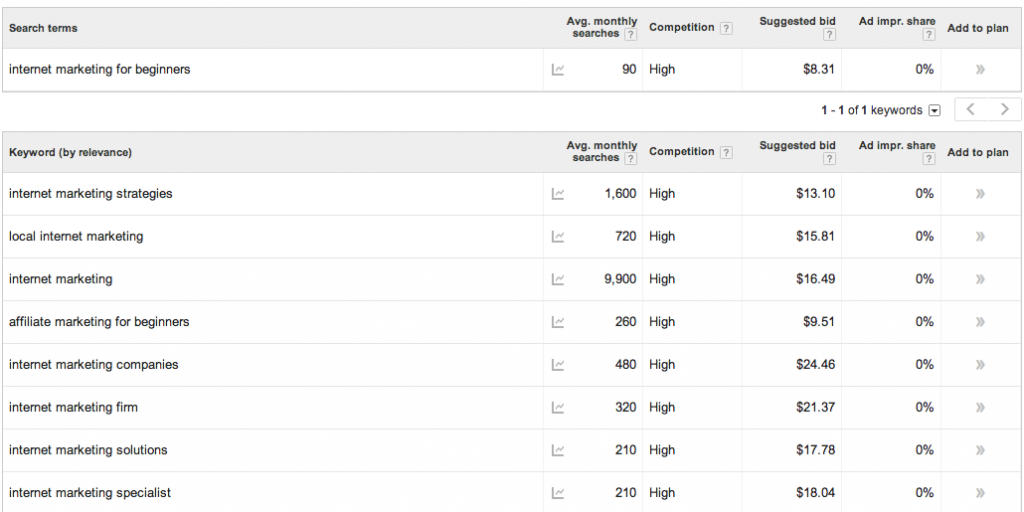Select the internet marketing specialist keyword text
The width and height of the screenshot is (1024, 512).
[x=90, y=492]
